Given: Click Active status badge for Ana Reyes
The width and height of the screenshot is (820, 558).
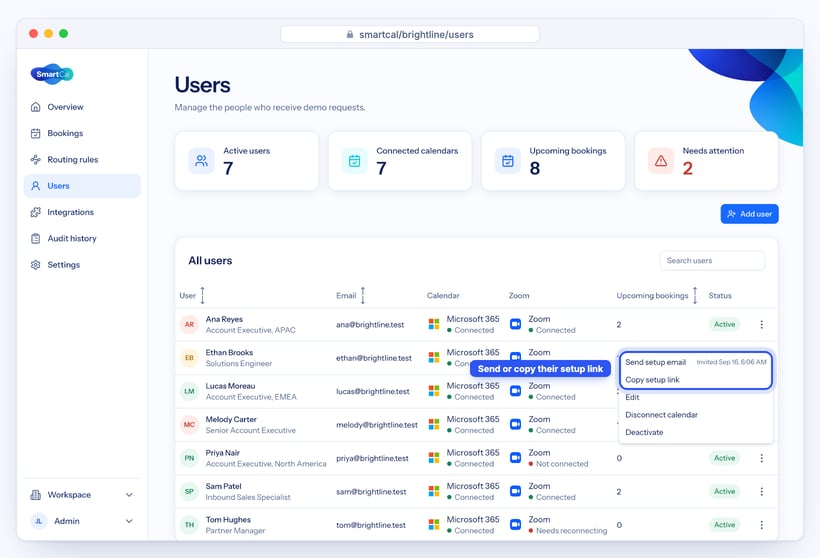Looking at the screenshot, I should tap(724, 324).
